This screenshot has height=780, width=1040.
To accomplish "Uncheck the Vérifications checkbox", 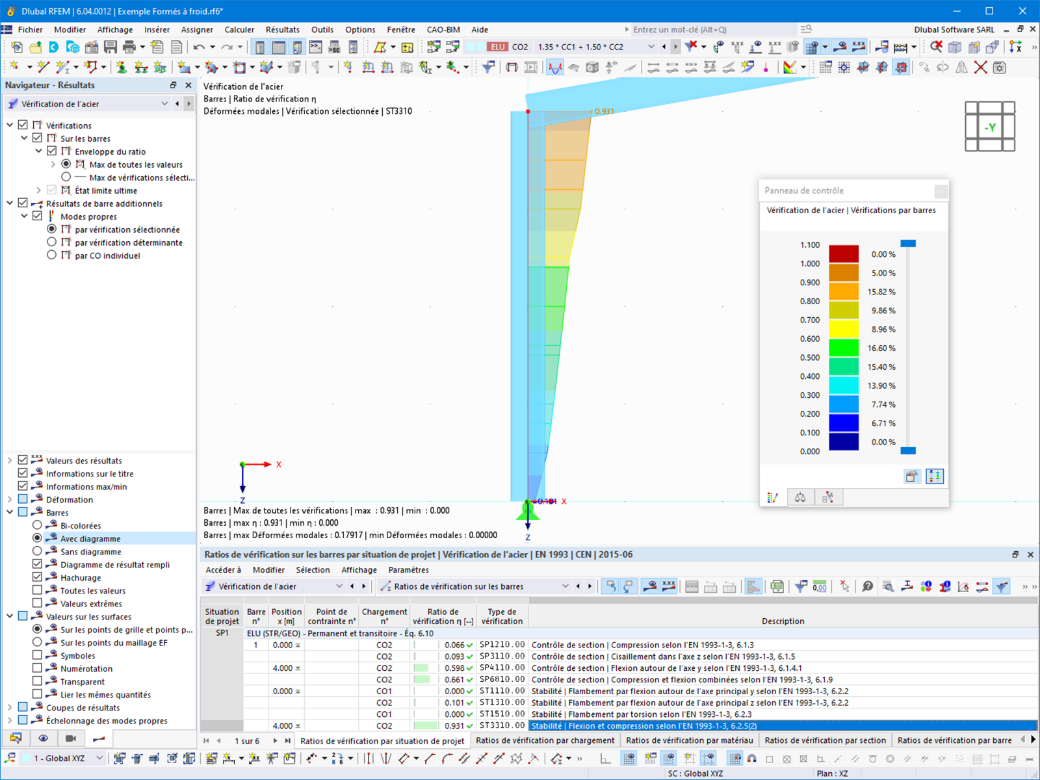I will pyautogui.click(x=23, y=125).
